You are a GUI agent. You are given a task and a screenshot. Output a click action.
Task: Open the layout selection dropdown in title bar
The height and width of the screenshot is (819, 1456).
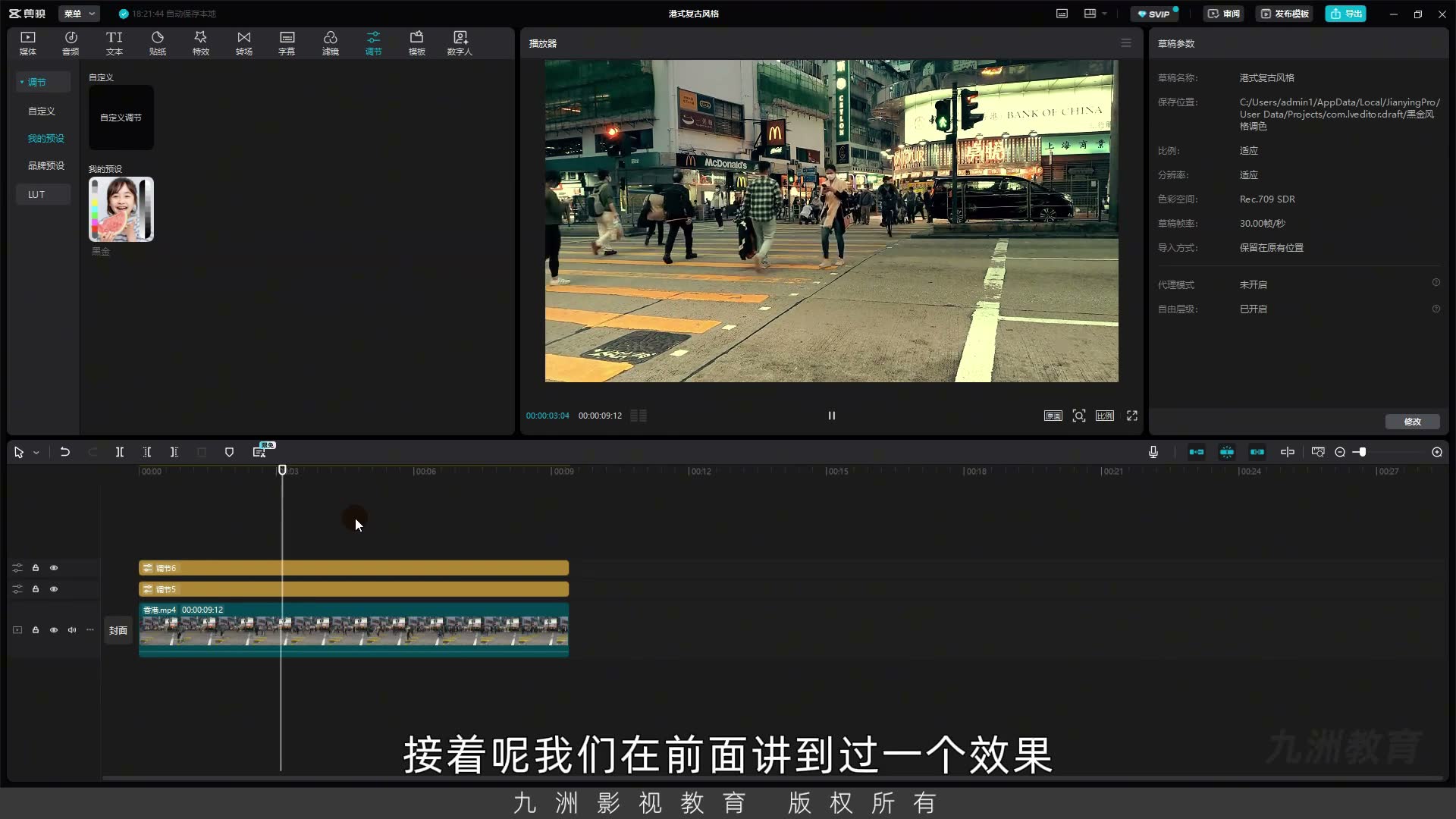[1095, 14]
